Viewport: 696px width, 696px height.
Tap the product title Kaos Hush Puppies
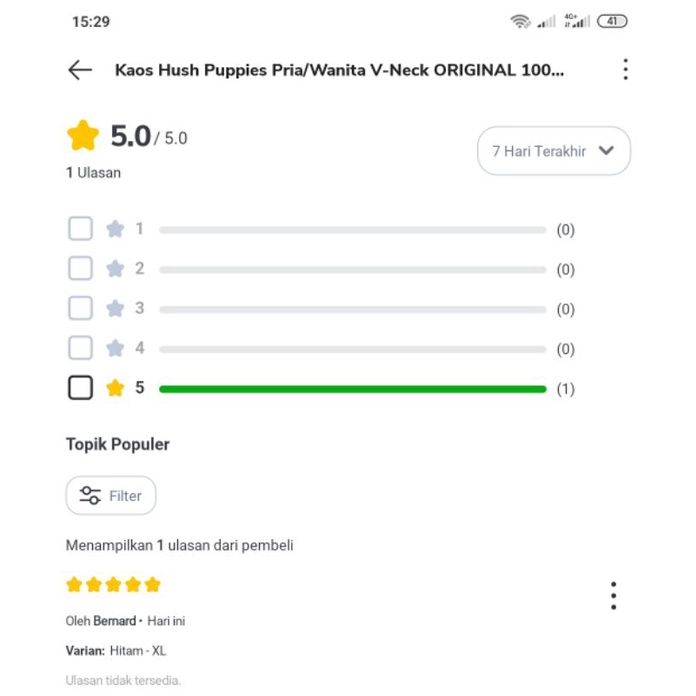click(339, 70)
